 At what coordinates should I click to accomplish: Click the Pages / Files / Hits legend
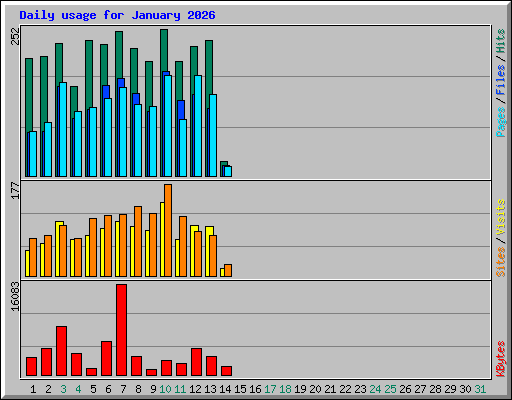click(x=501, y=83)
